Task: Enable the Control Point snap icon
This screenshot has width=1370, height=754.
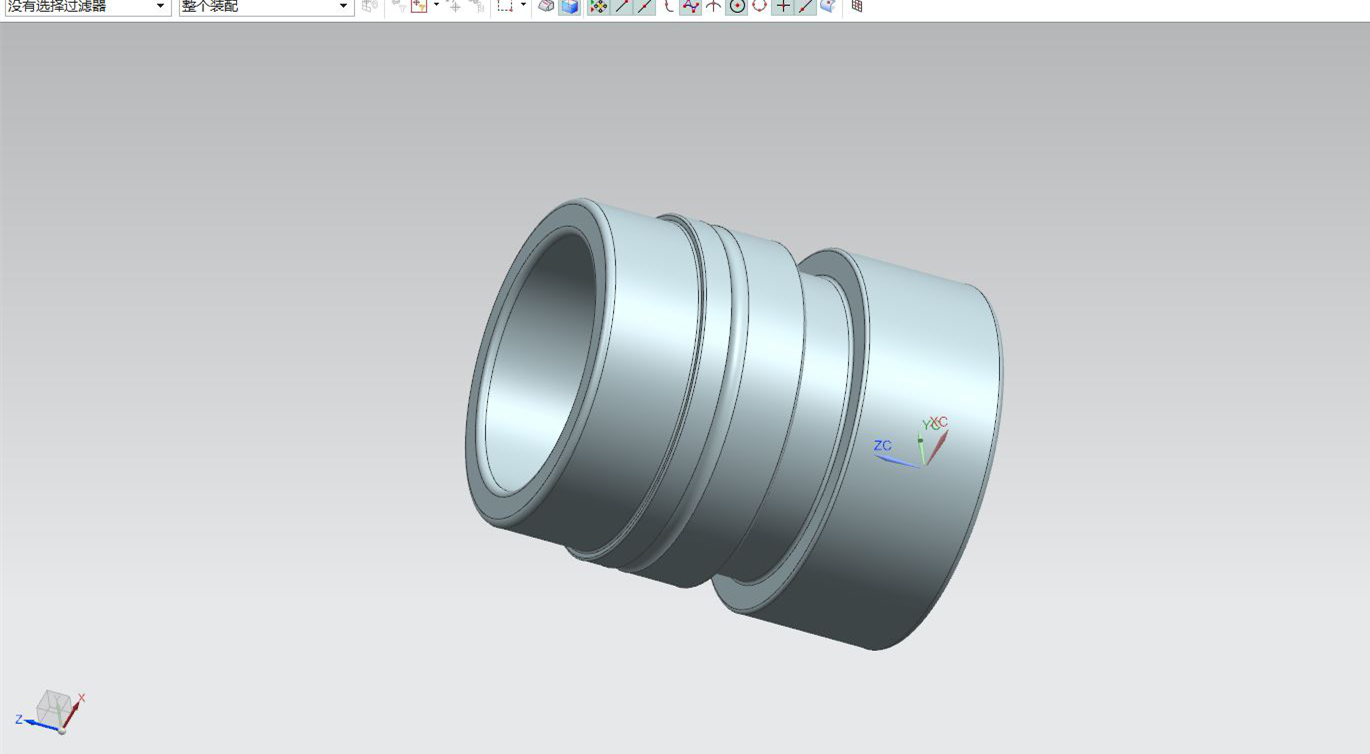Action: click(668, 6)
